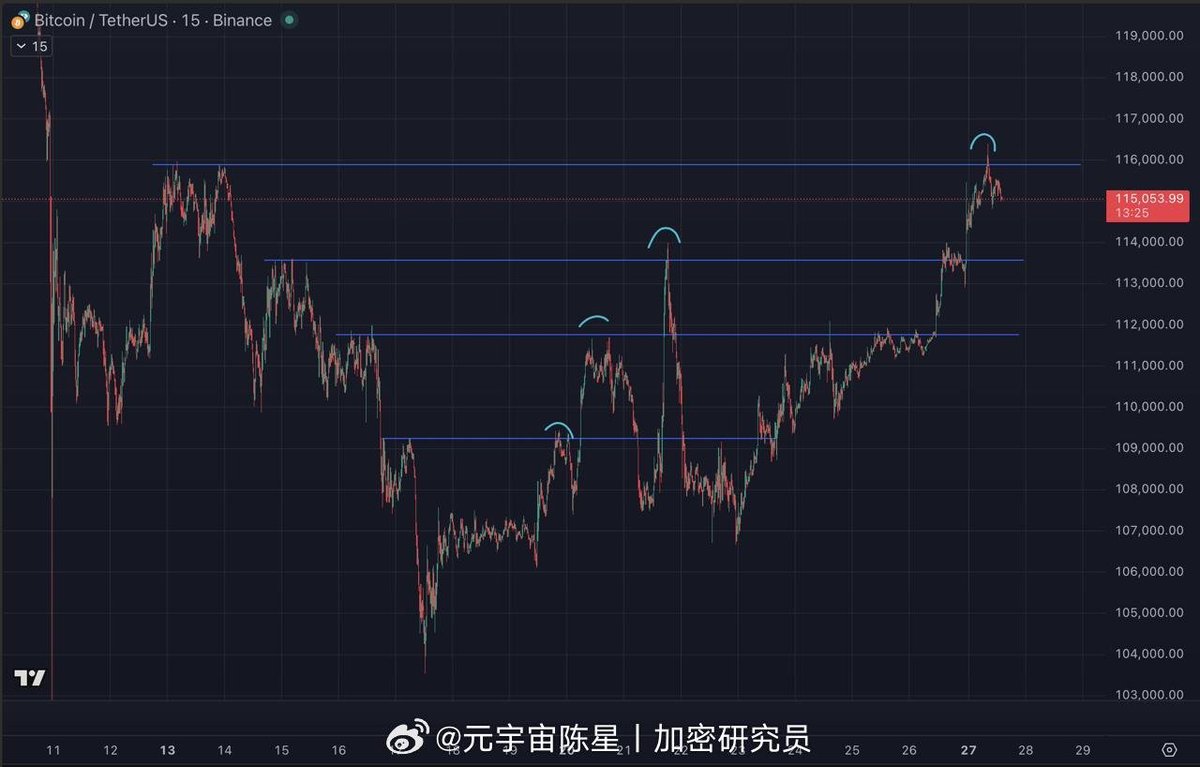Image resolution: width=1200 pixels, height=767 pixels.
Task: Select the arc drawing above the 27th peak
Action: tap(983, 141)
